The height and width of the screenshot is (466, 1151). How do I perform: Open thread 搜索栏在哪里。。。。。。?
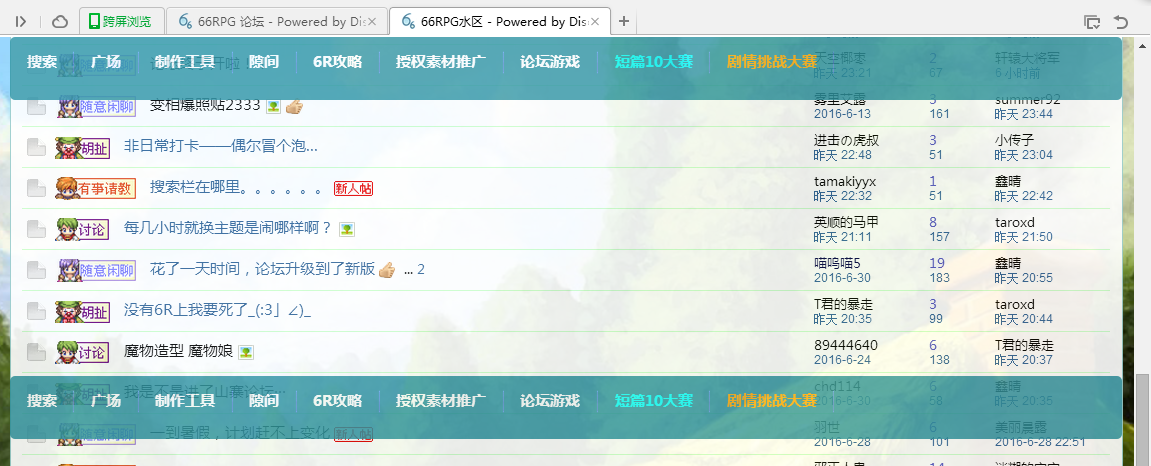tap(236, 188)
